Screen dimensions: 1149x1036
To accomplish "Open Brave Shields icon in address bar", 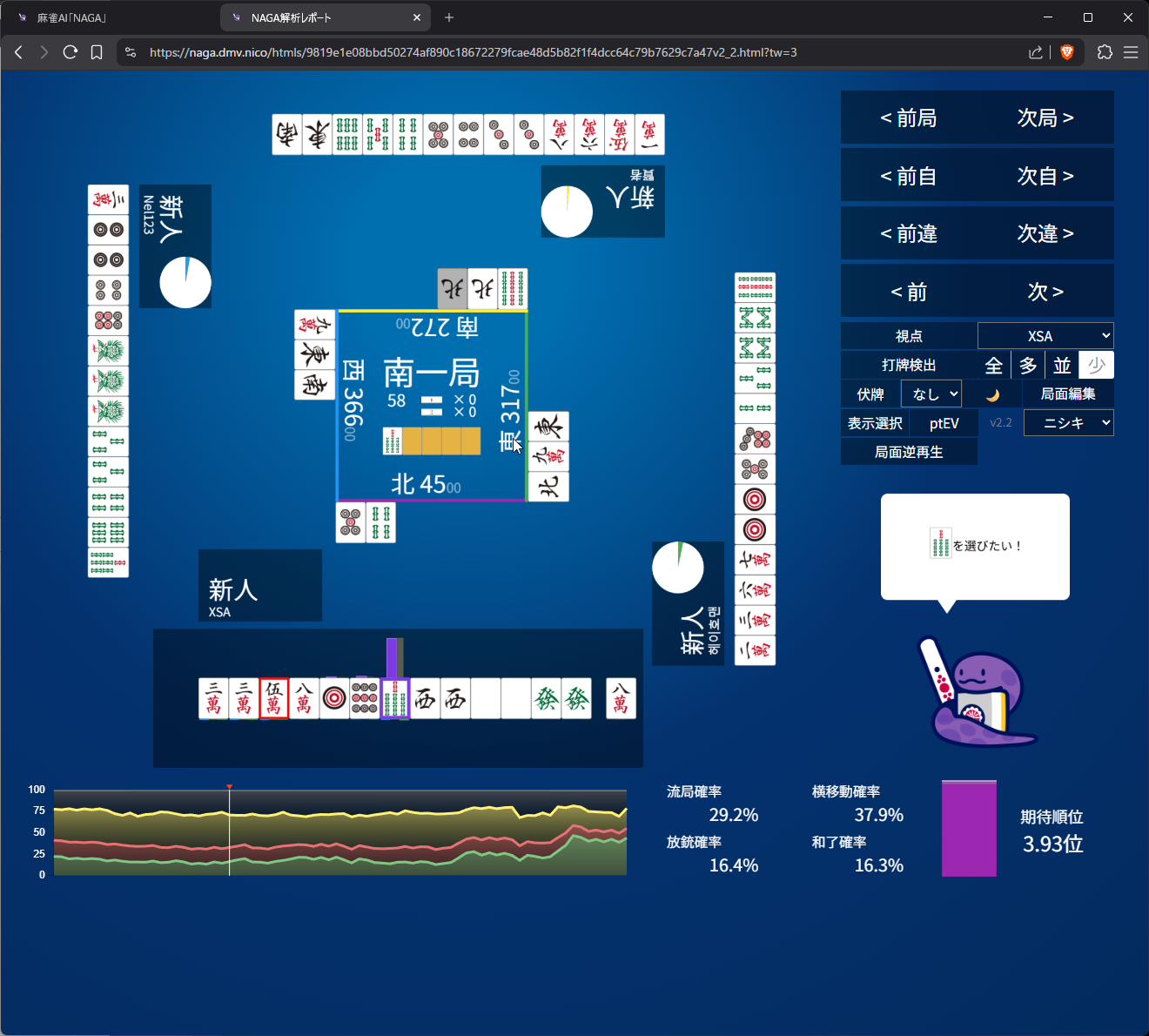I will [1067, 52].
